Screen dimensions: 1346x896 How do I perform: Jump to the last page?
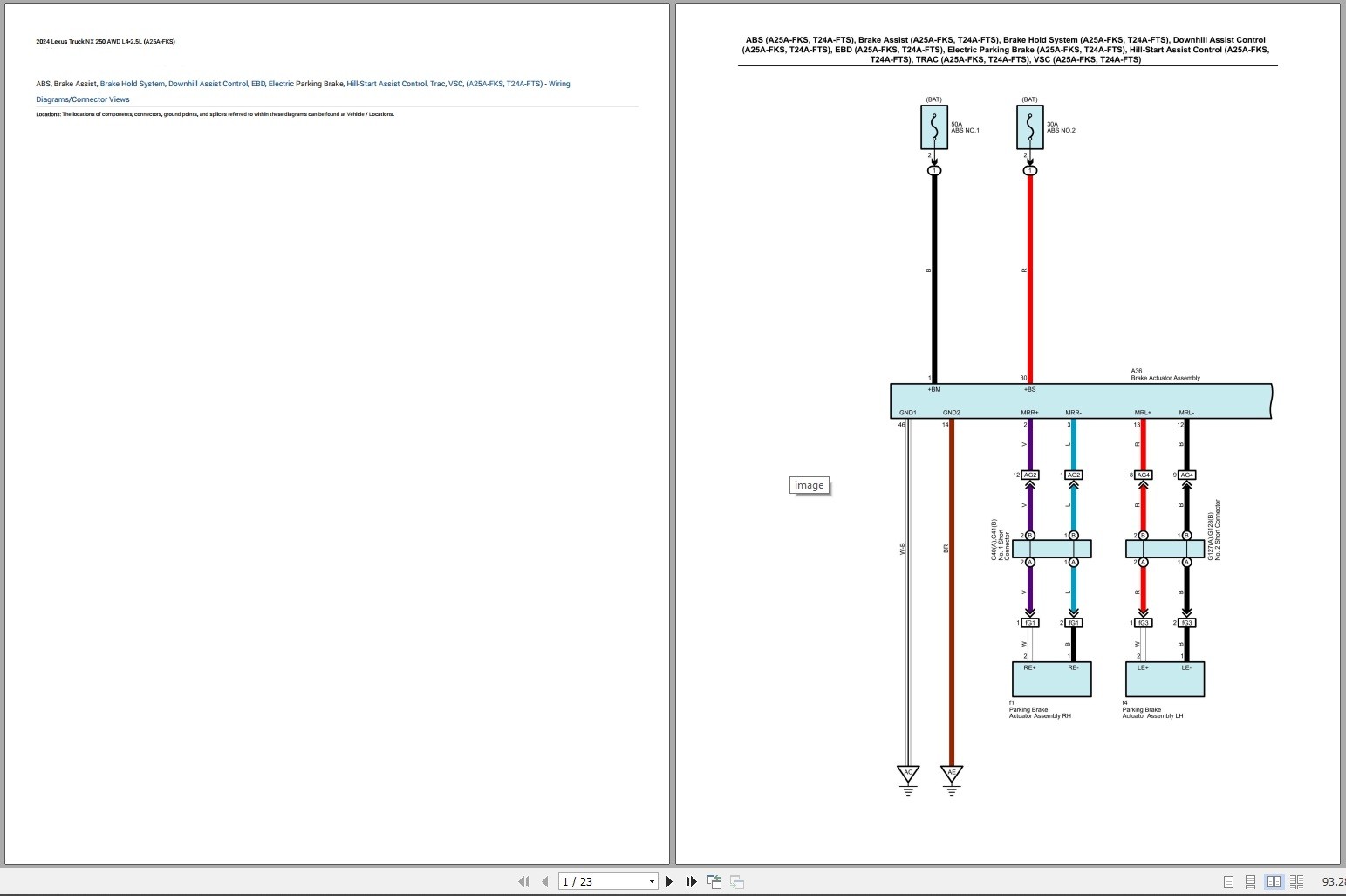(x=691, y=882)
